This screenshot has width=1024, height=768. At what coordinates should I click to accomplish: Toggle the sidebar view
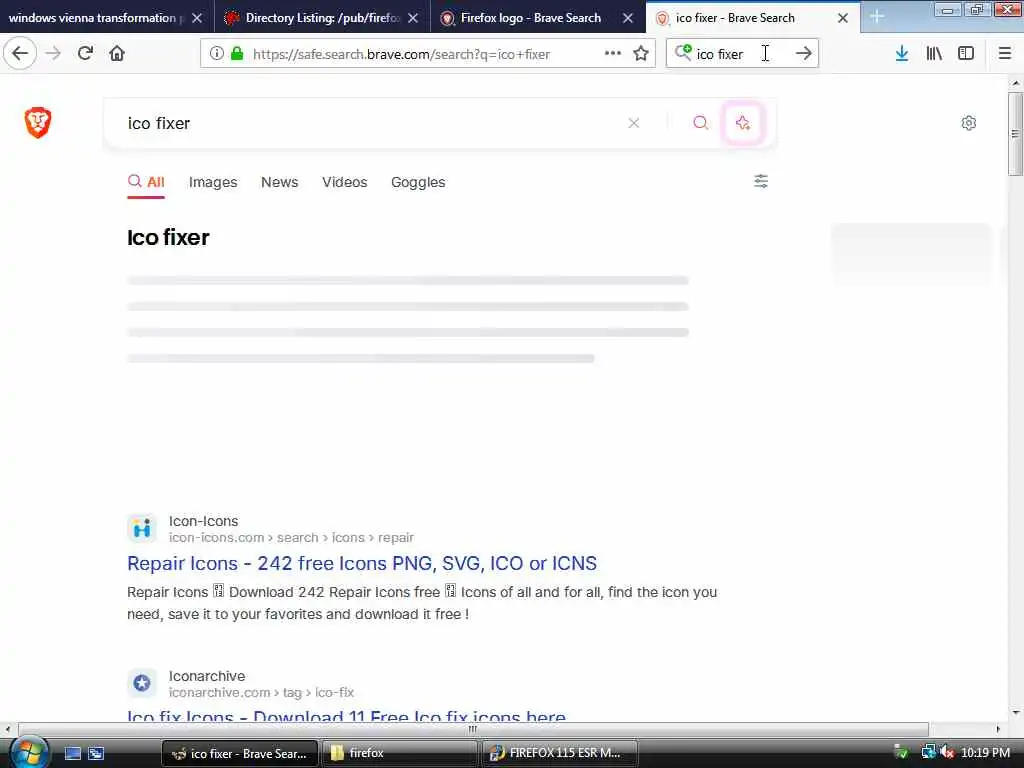pyautogui.click(x=966, y=54)
